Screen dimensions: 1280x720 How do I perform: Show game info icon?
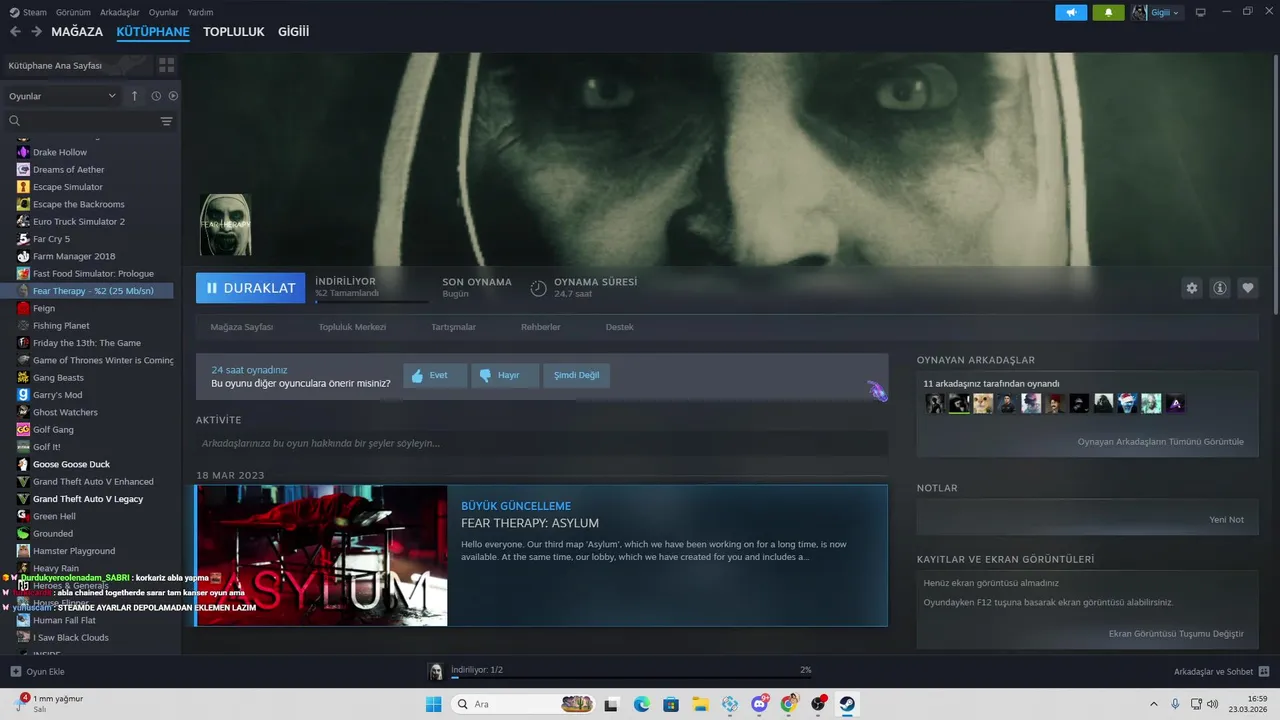1220,288
